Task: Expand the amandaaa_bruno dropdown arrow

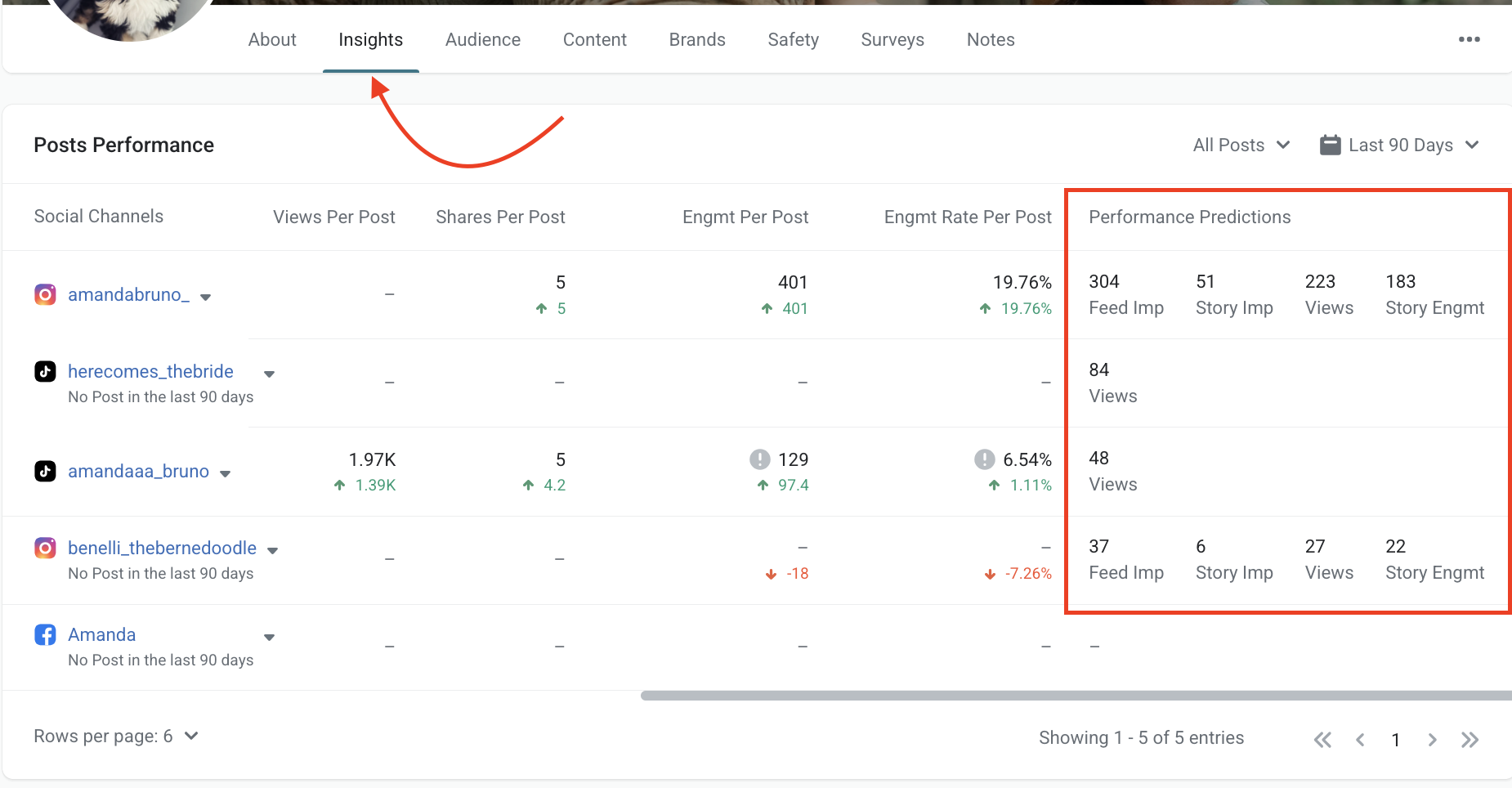Action: pyautogui.click(x=226, y=473)
